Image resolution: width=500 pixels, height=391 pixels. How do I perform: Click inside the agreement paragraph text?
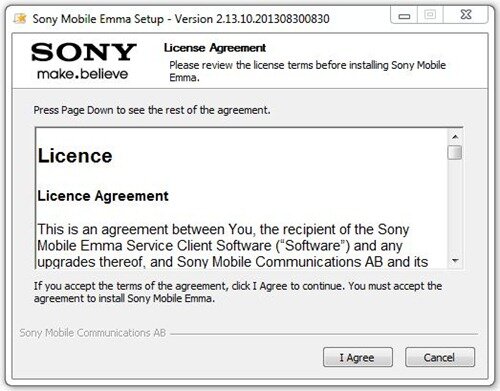pos(233,246)
